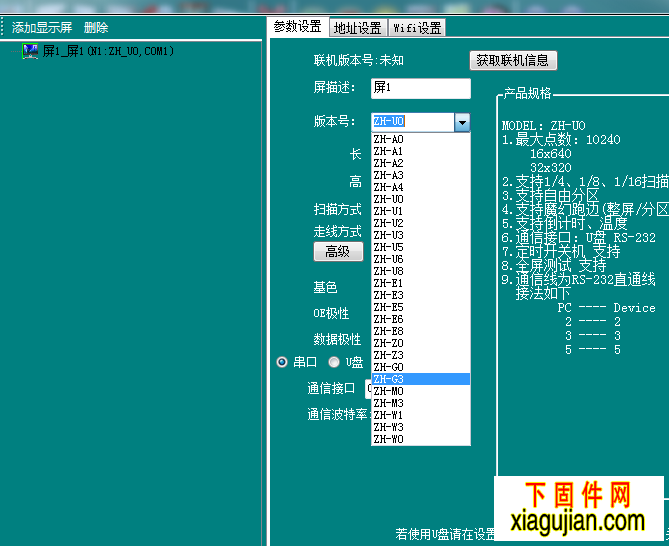Image resolution: width=669 pixels, height=546 pixels.
Task: Choose ZH-A4 from the version list
Action: point(421,187)
